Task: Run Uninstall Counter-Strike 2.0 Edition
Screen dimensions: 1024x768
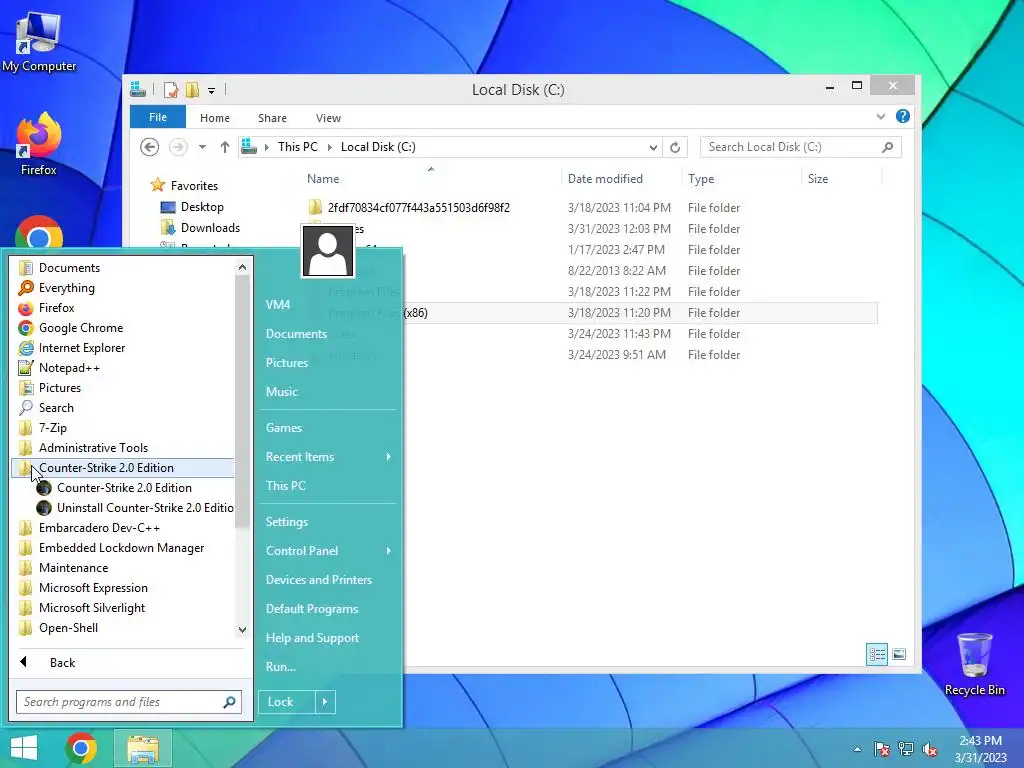Action: coord(133,508)
